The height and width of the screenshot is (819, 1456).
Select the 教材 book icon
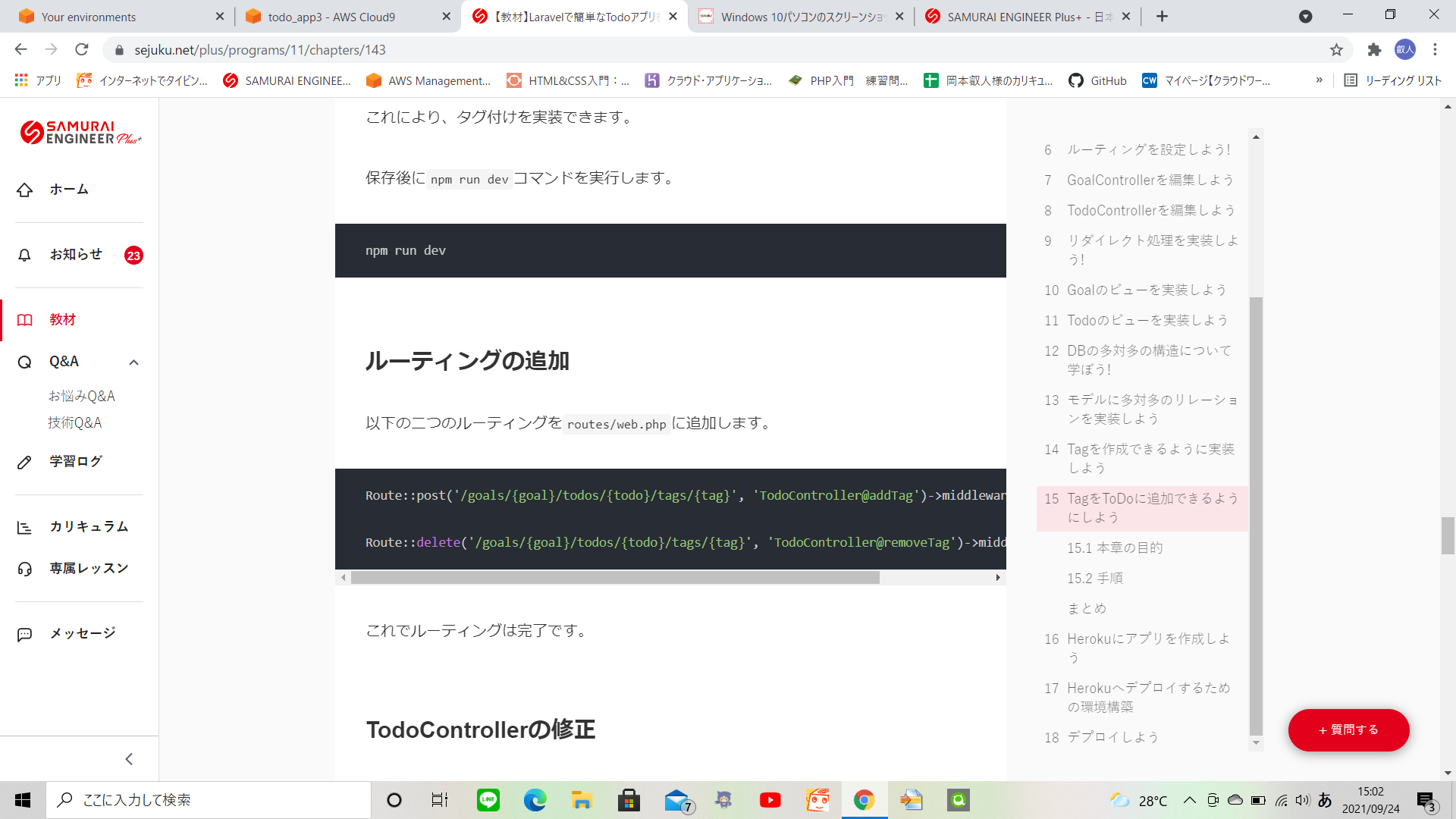[25, 320]
